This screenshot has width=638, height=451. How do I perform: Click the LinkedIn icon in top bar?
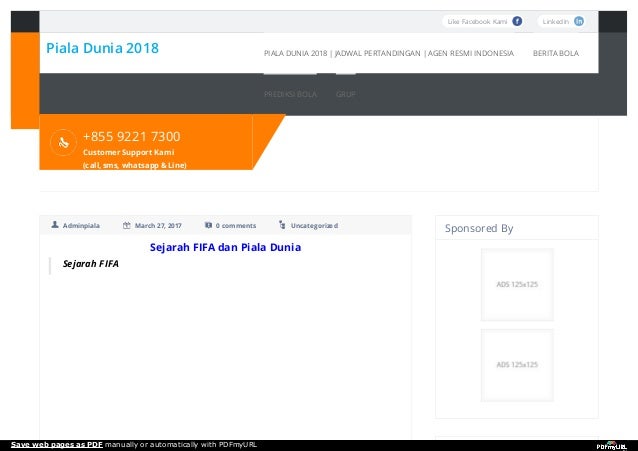click(x=579, y=21)
